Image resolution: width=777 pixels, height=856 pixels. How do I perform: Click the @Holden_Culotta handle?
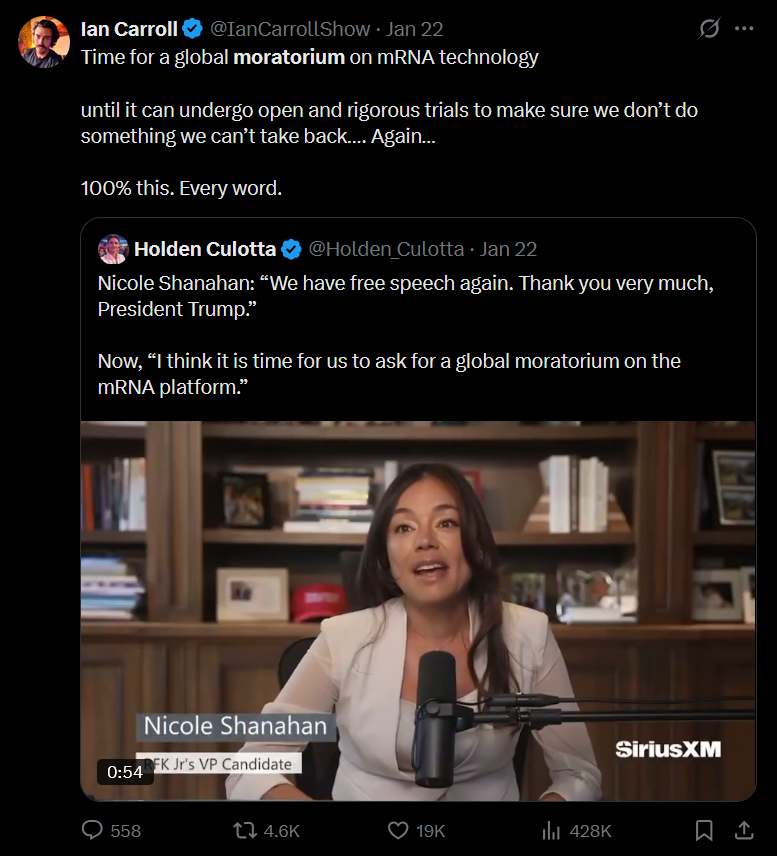coord(386,249)
